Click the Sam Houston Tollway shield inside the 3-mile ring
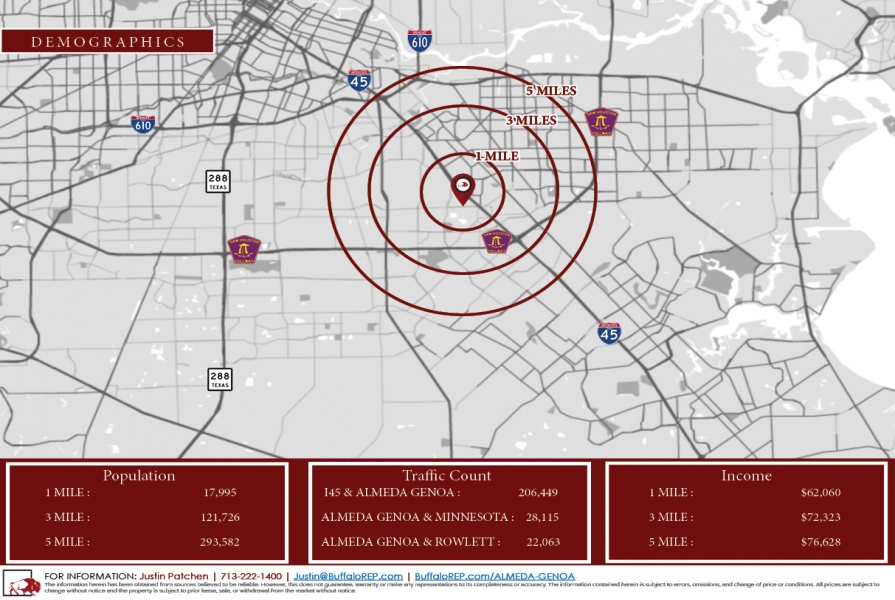Viewport: 895px width, 600px height. [x=495, y=241]
